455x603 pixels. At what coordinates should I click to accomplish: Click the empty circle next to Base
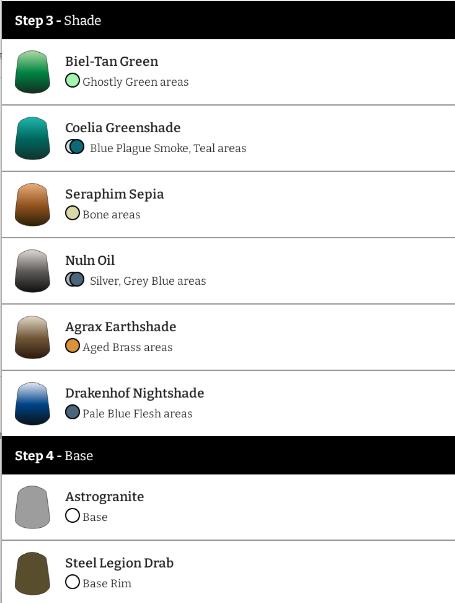pyautogui.click(x=72, y=516)
